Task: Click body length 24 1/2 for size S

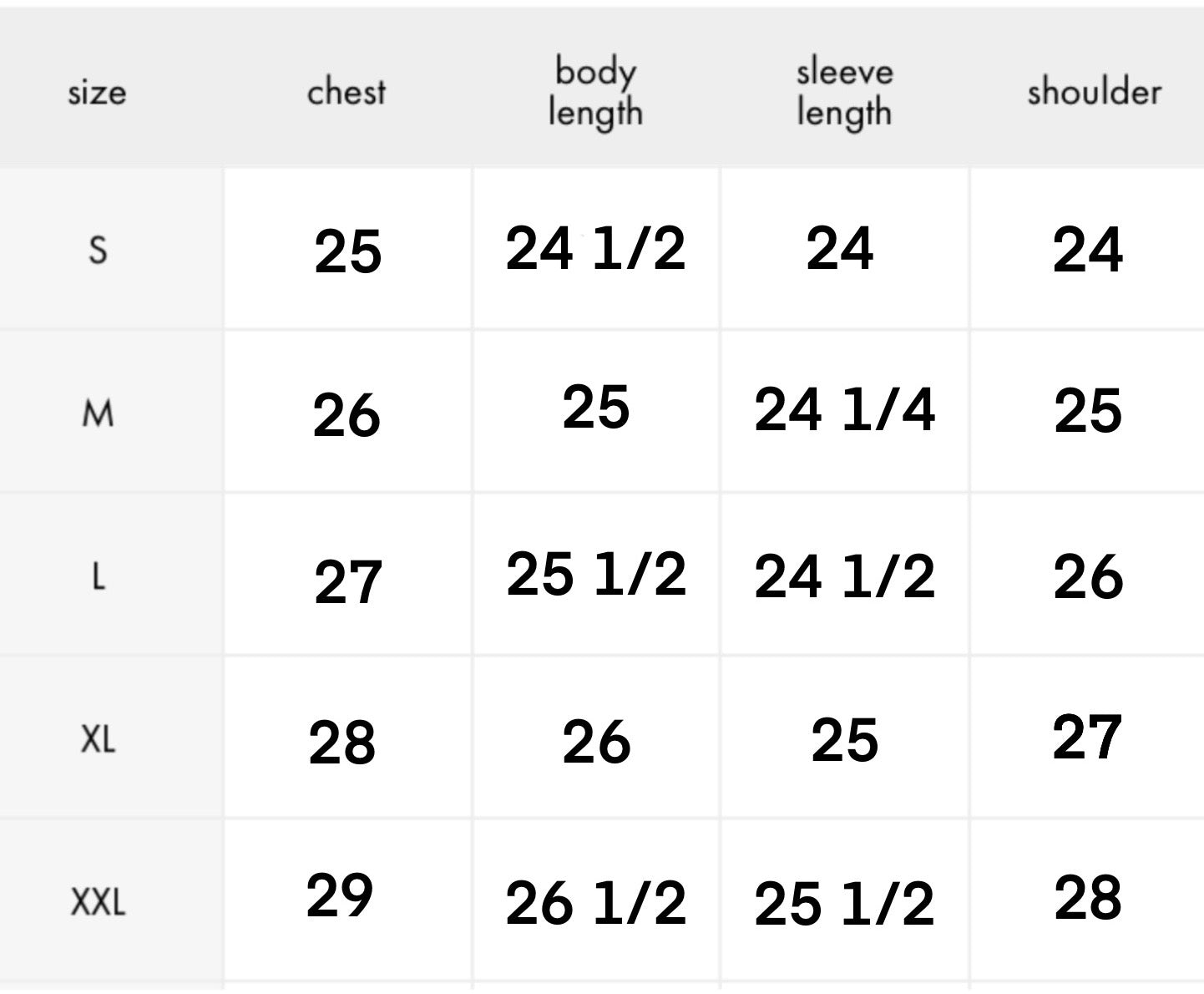Action: coord(595,249)
